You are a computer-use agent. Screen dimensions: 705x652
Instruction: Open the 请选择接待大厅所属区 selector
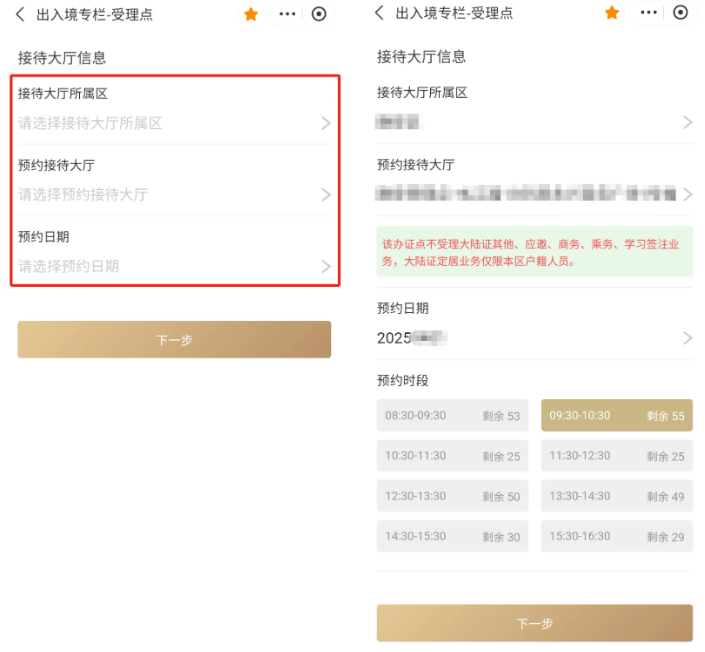click(x=174, y=123)
